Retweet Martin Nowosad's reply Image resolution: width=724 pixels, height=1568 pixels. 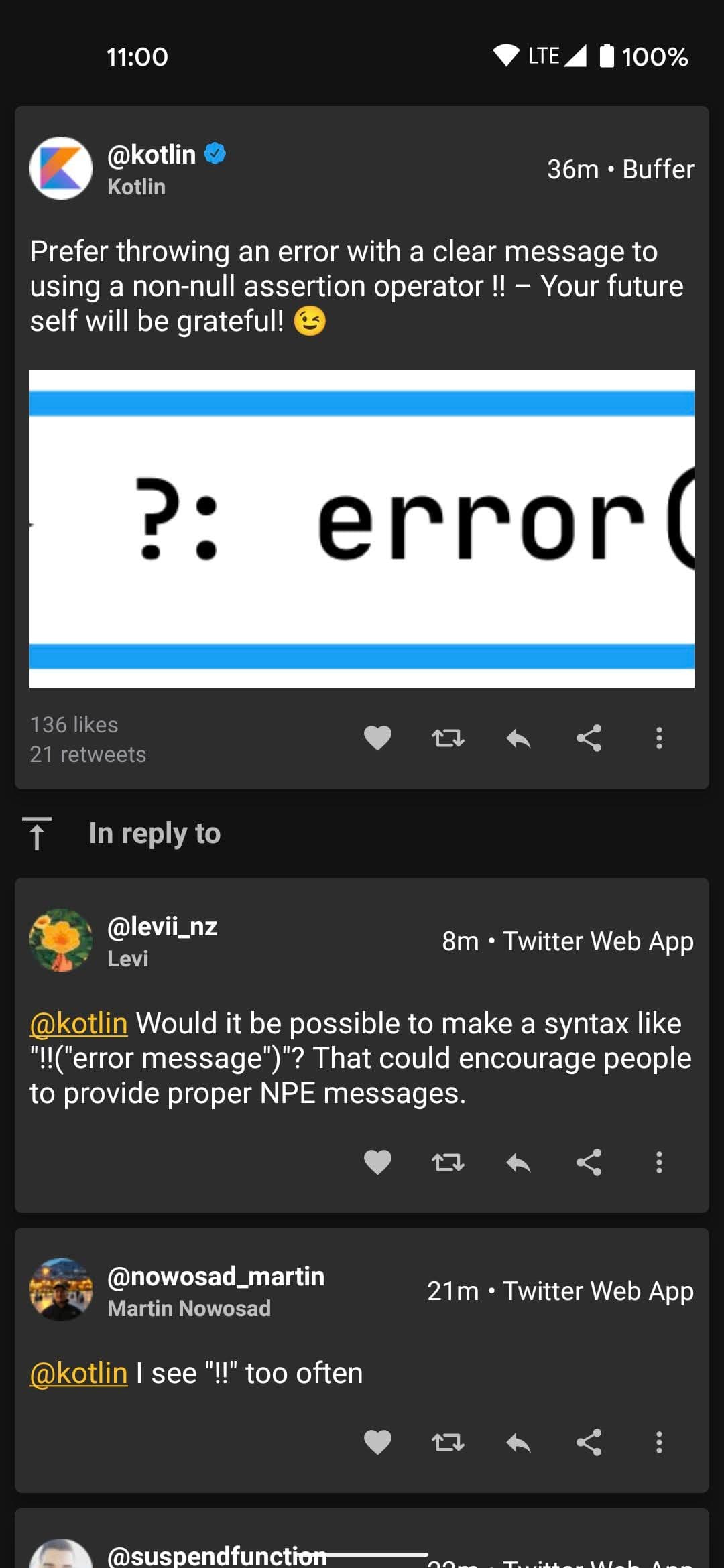click(448, 1442)
